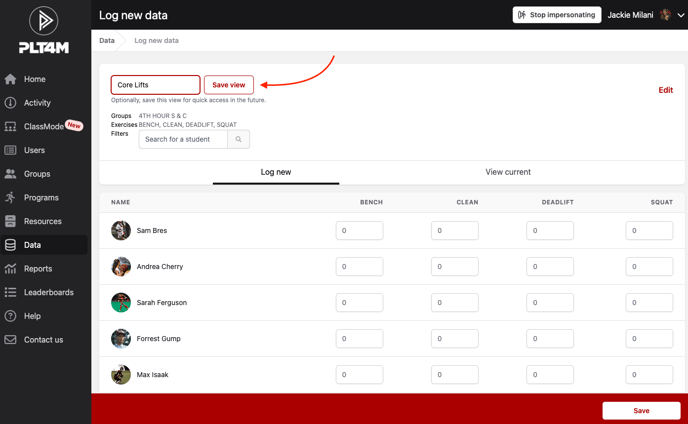Select the Log new tab
The height and width of the screenshot is (424, 688).
276,172
